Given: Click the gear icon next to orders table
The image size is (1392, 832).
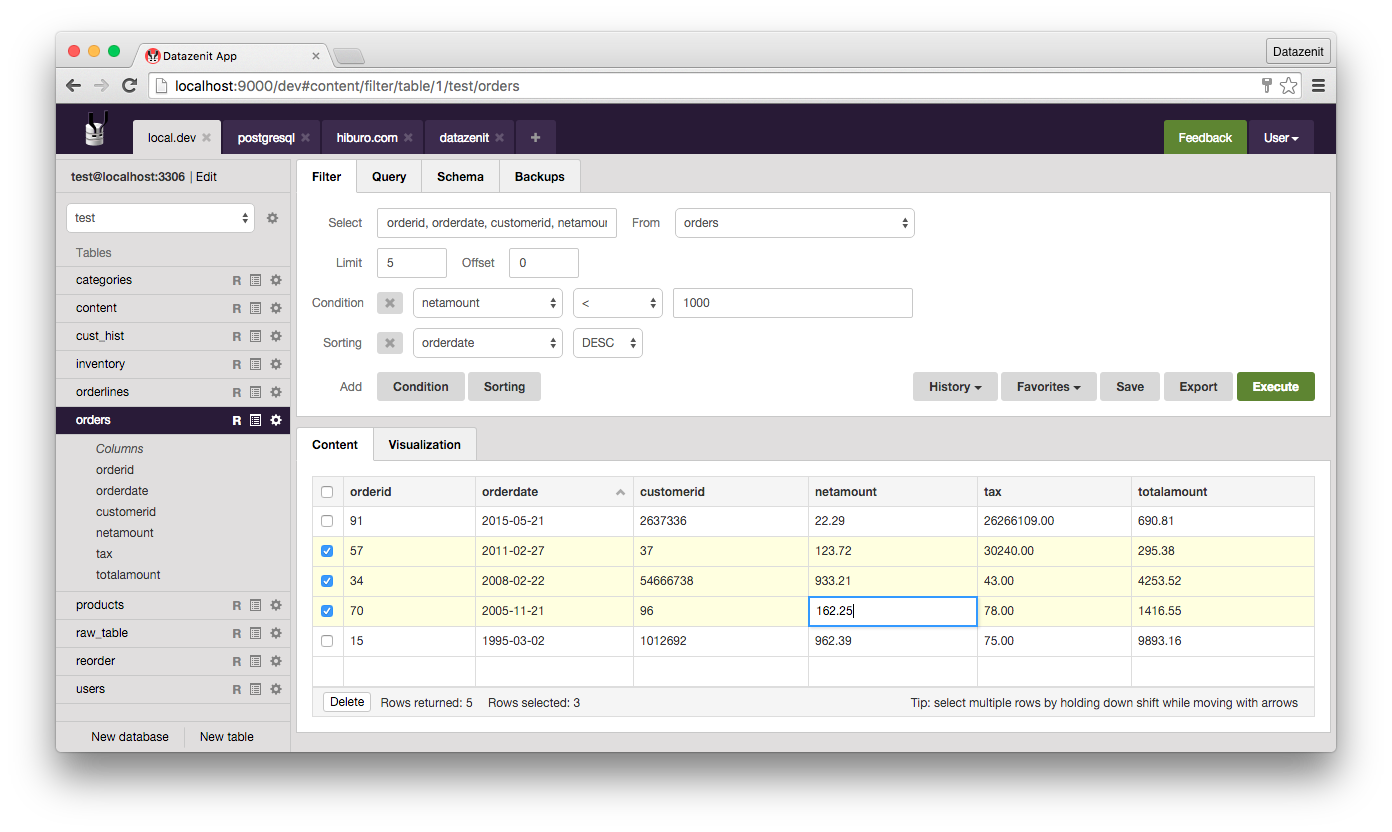Looking at the screenshot, I should click(x=276, y=420).
